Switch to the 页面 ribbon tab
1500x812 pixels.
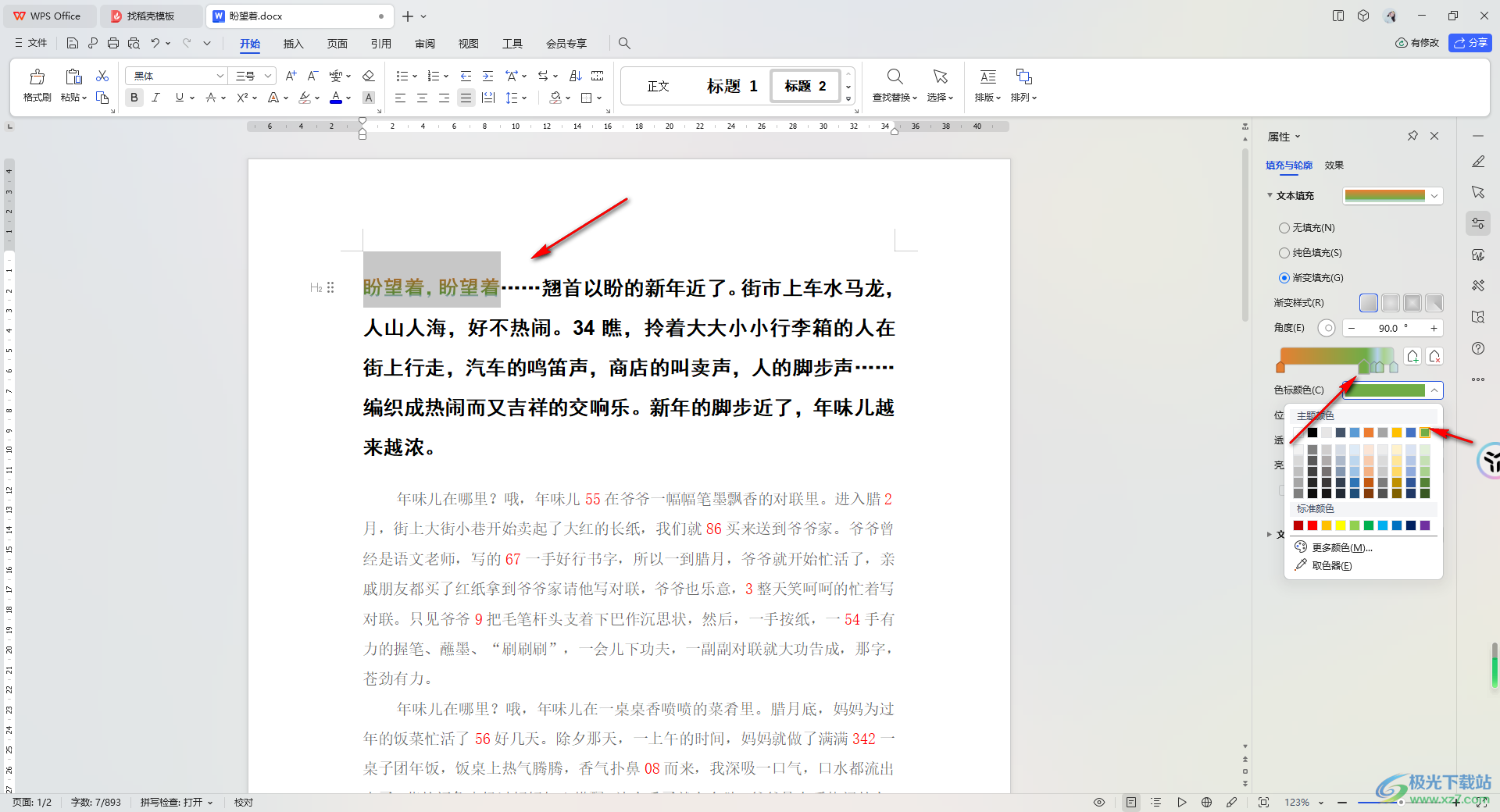coord(337,44)
